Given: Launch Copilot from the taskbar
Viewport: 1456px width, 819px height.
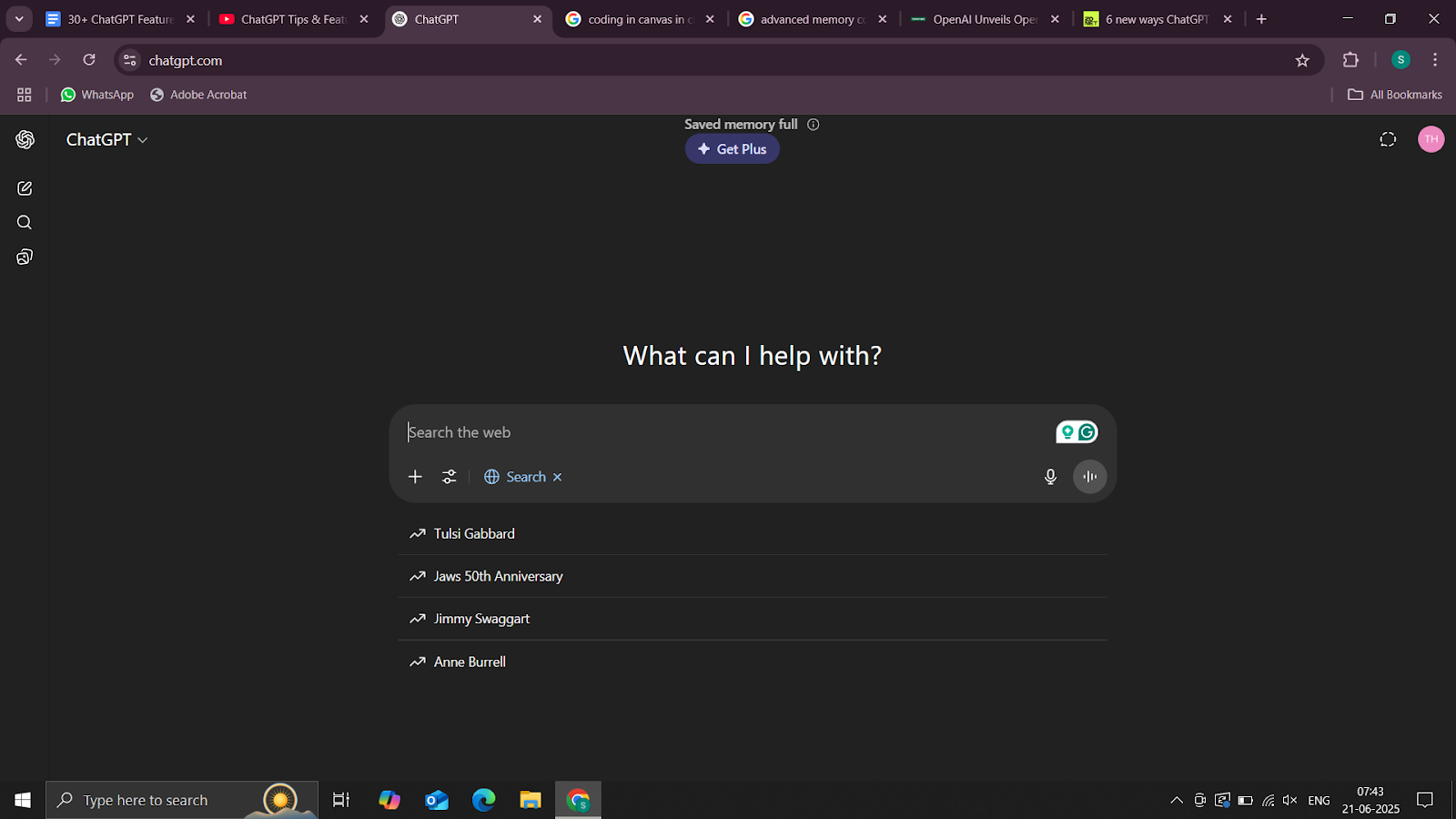Looking at the screenshot, I should click(389, 800).
